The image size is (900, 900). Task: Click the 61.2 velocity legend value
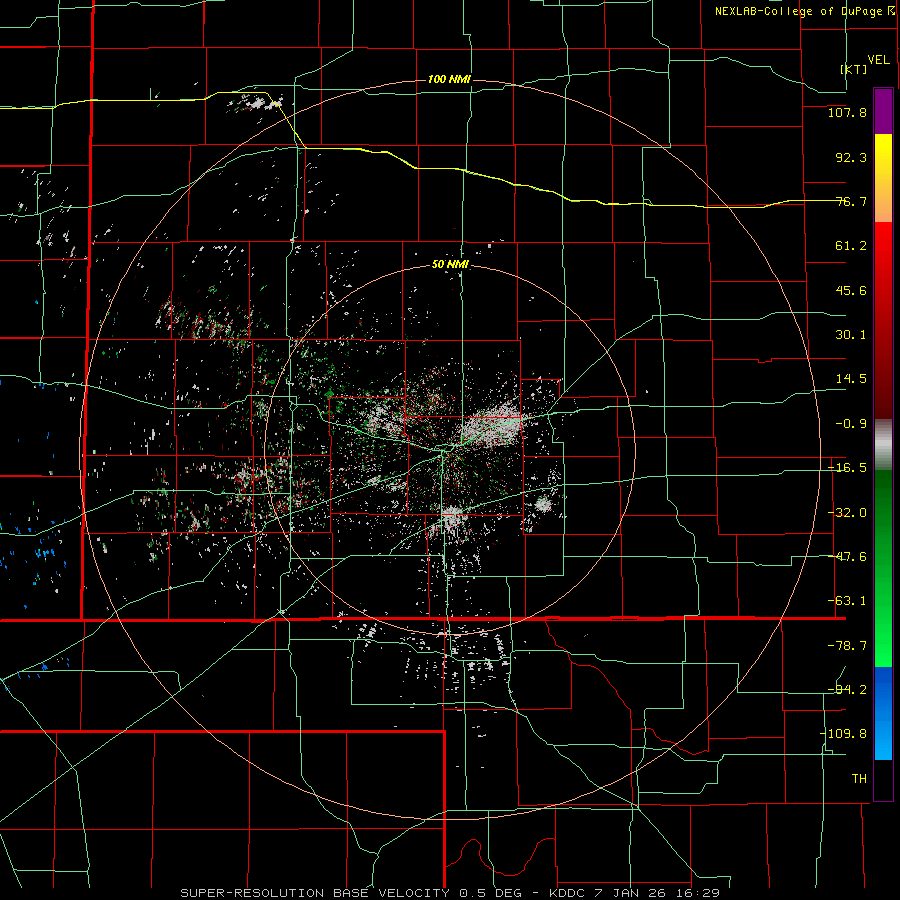[x=851, y=246]
